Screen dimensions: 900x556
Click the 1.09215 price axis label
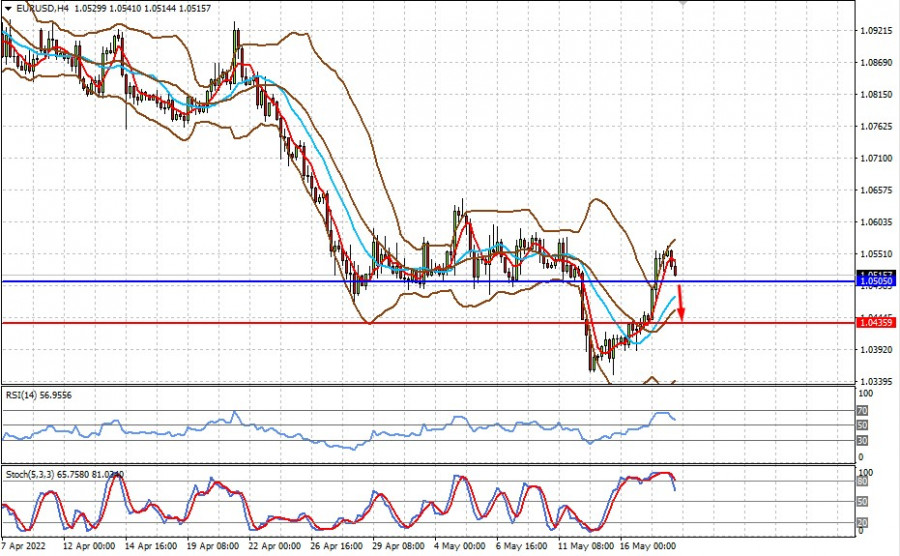876,30
